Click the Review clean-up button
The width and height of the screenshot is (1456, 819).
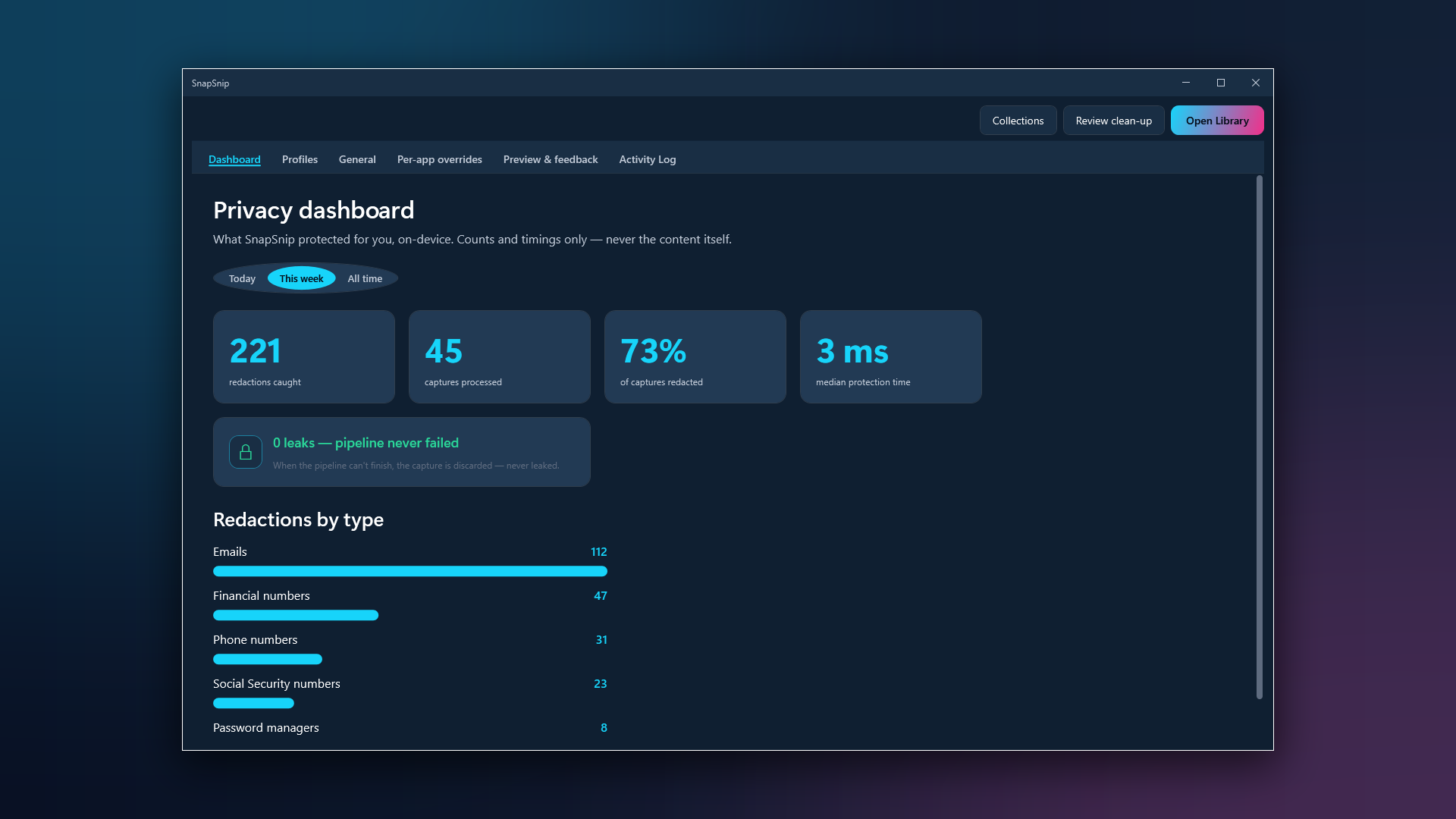pyautogui.click(x=1113, y=121)
